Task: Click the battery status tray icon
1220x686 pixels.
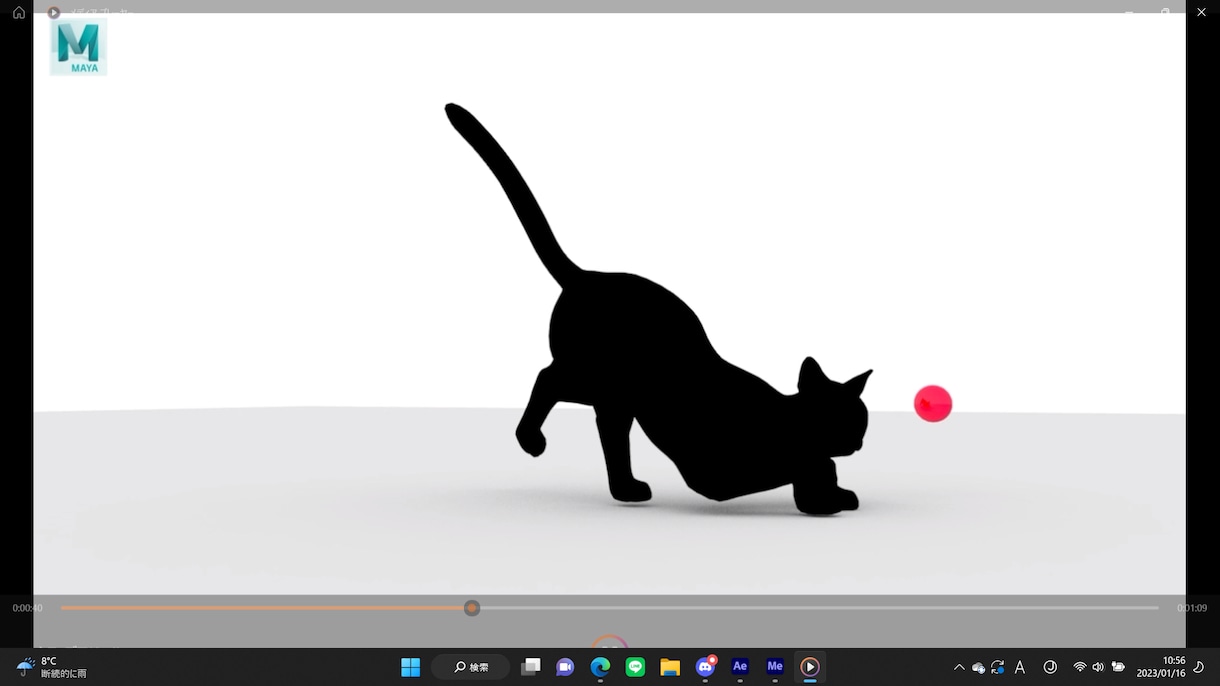Action: coord(1118,667)
